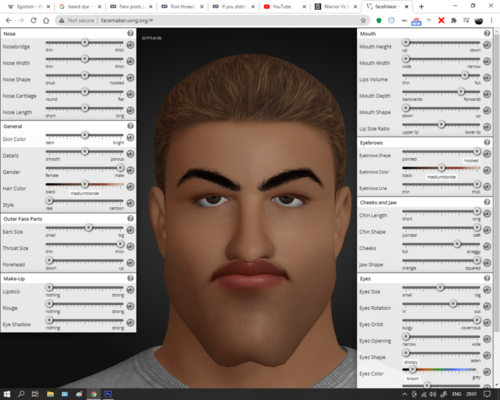Viewport: 500px width, 400px height.
Task: Open the Make-Up panel help icon
Action: point(130,278)
